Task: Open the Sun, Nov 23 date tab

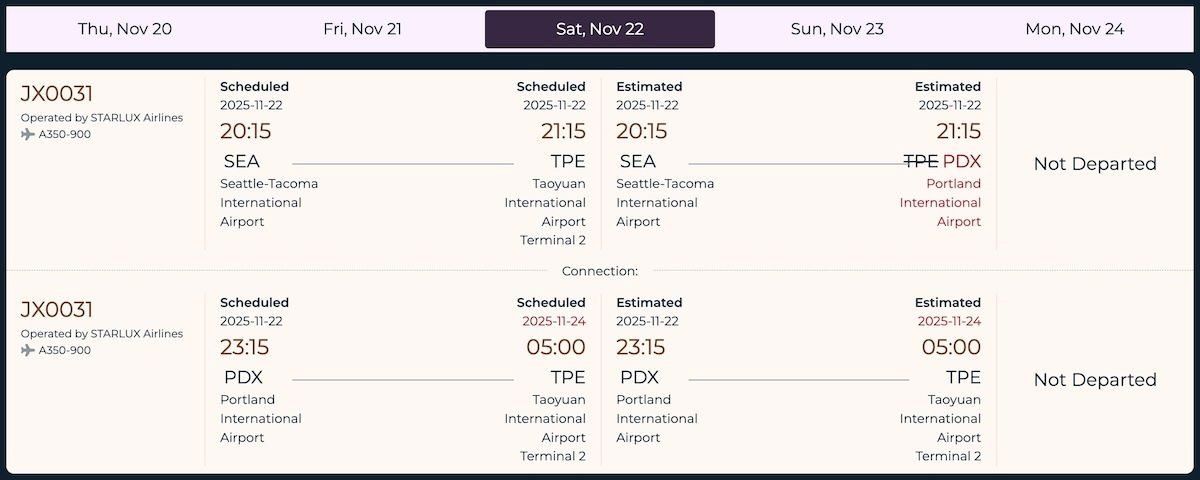Action: pyautogui.click(x=837, y=29)
